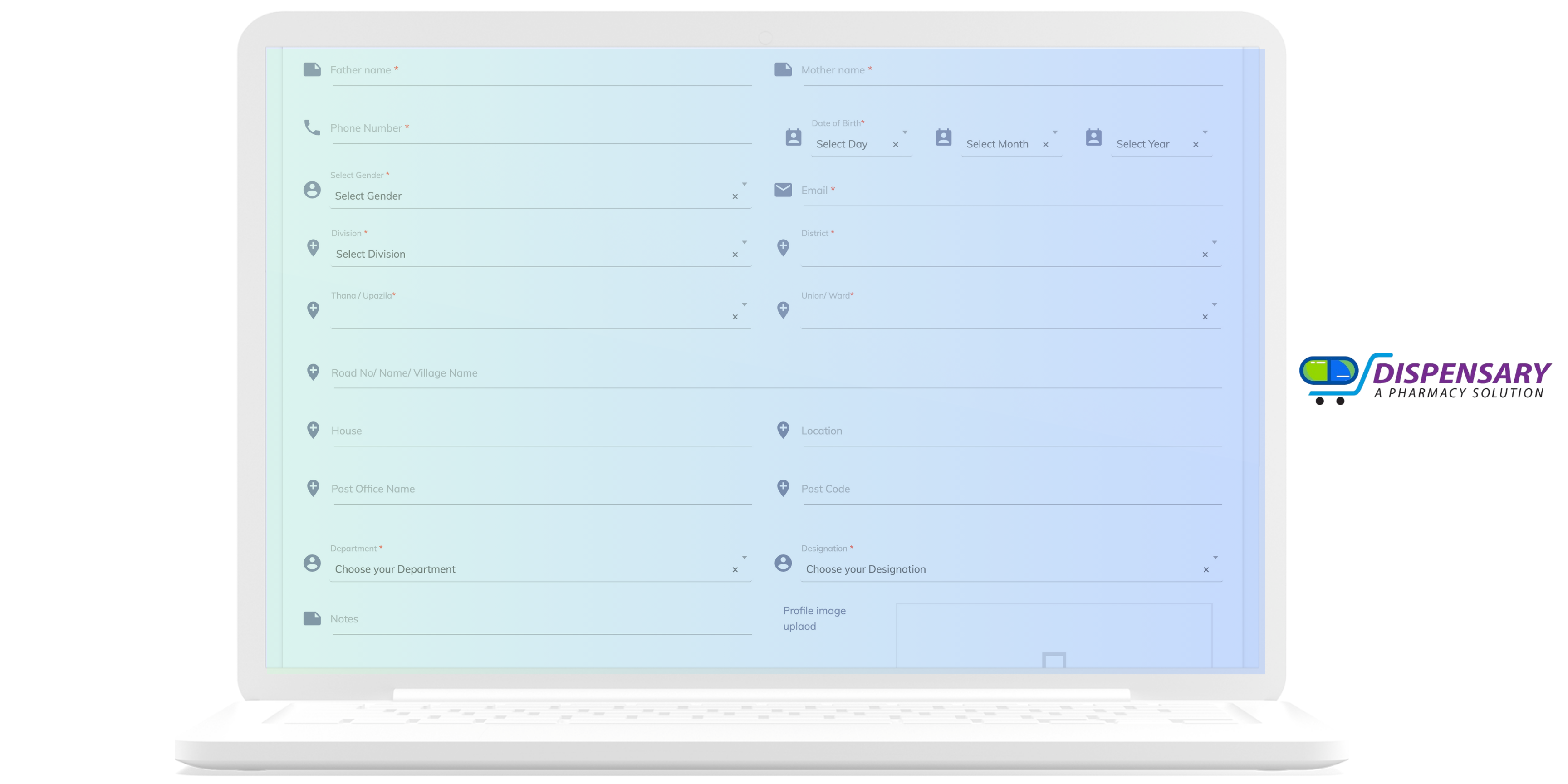Screen dimensions: 1568x784
Task: Click the envelope icon next to Email
Action: [x=783, y=190]
